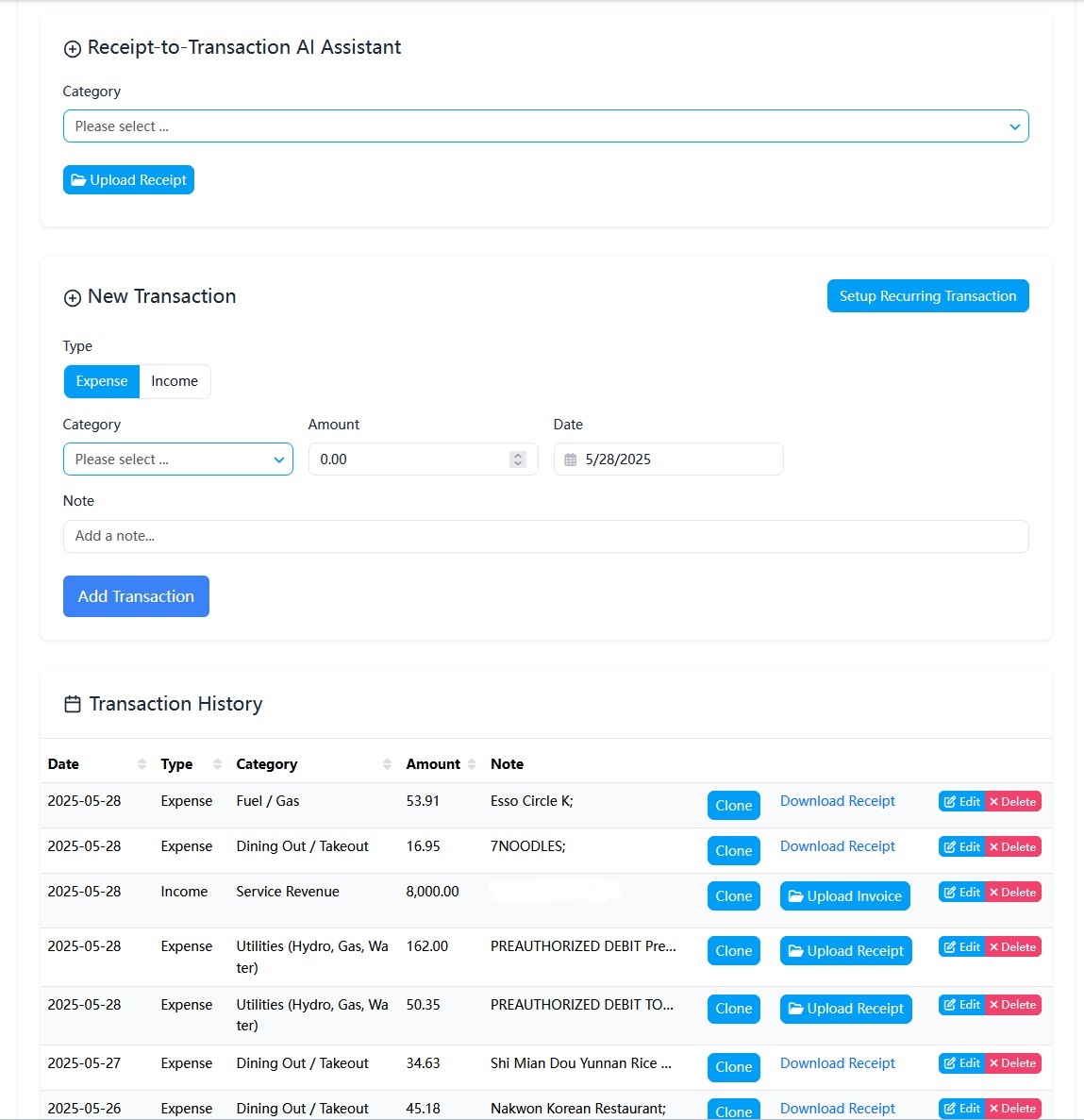The height and width of the screenshot is (1120, 1084).
Task: Edit the Fuel / Gas transaction
Action: tap(960, 801)
